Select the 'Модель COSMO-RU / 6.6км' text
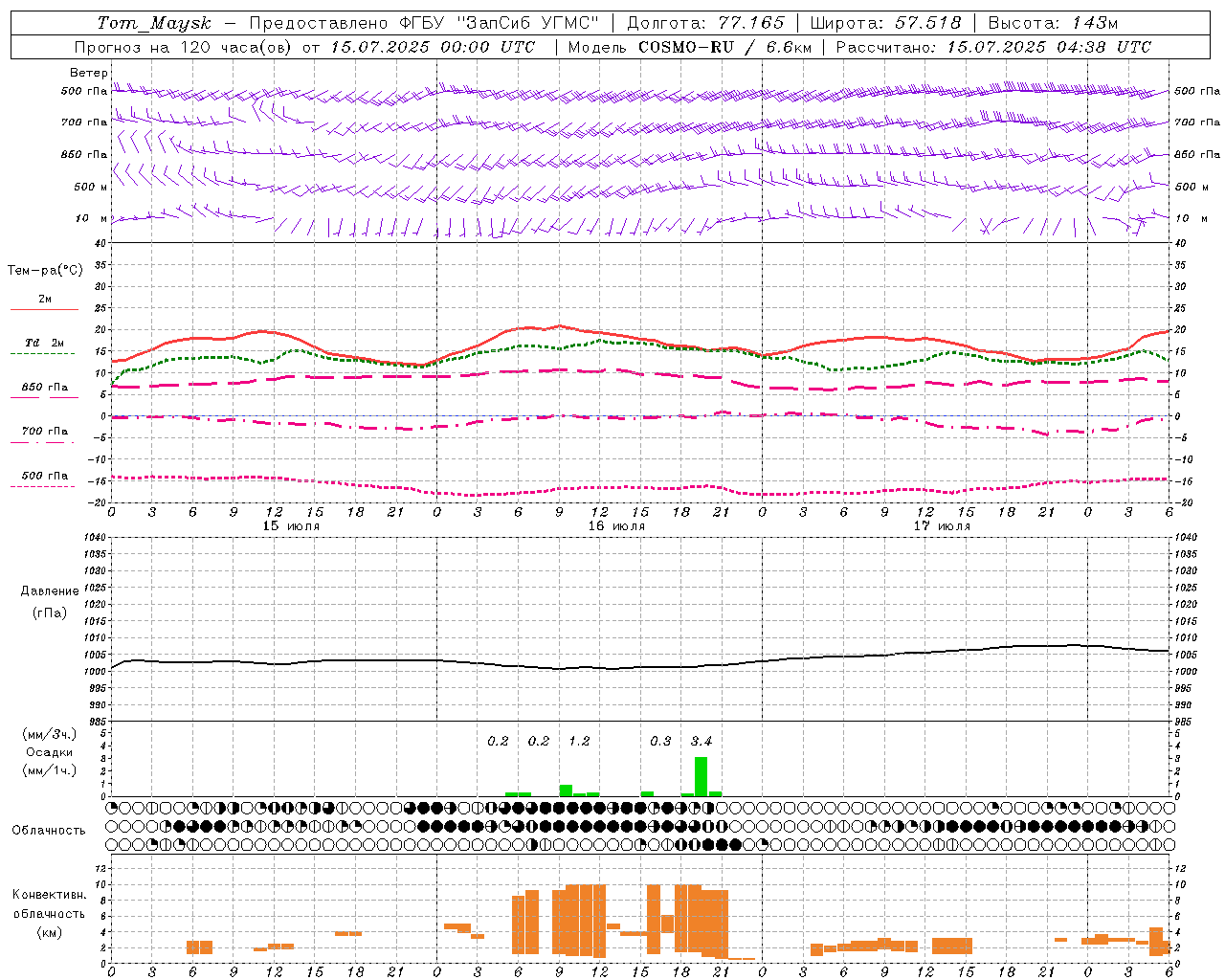 [689, 47]
